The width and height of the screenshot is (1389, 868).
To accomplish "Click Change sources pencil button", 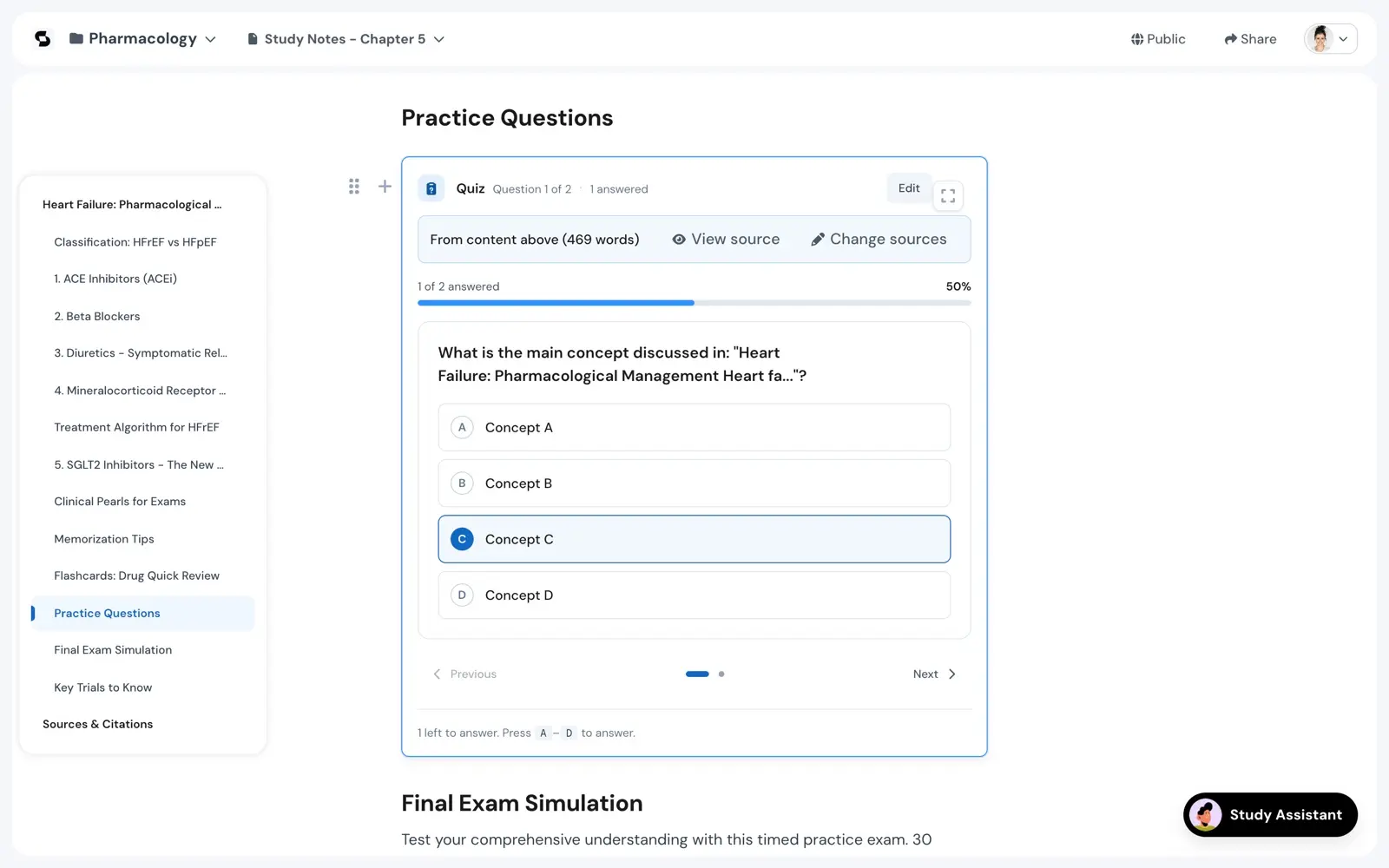I will point(879,240).
